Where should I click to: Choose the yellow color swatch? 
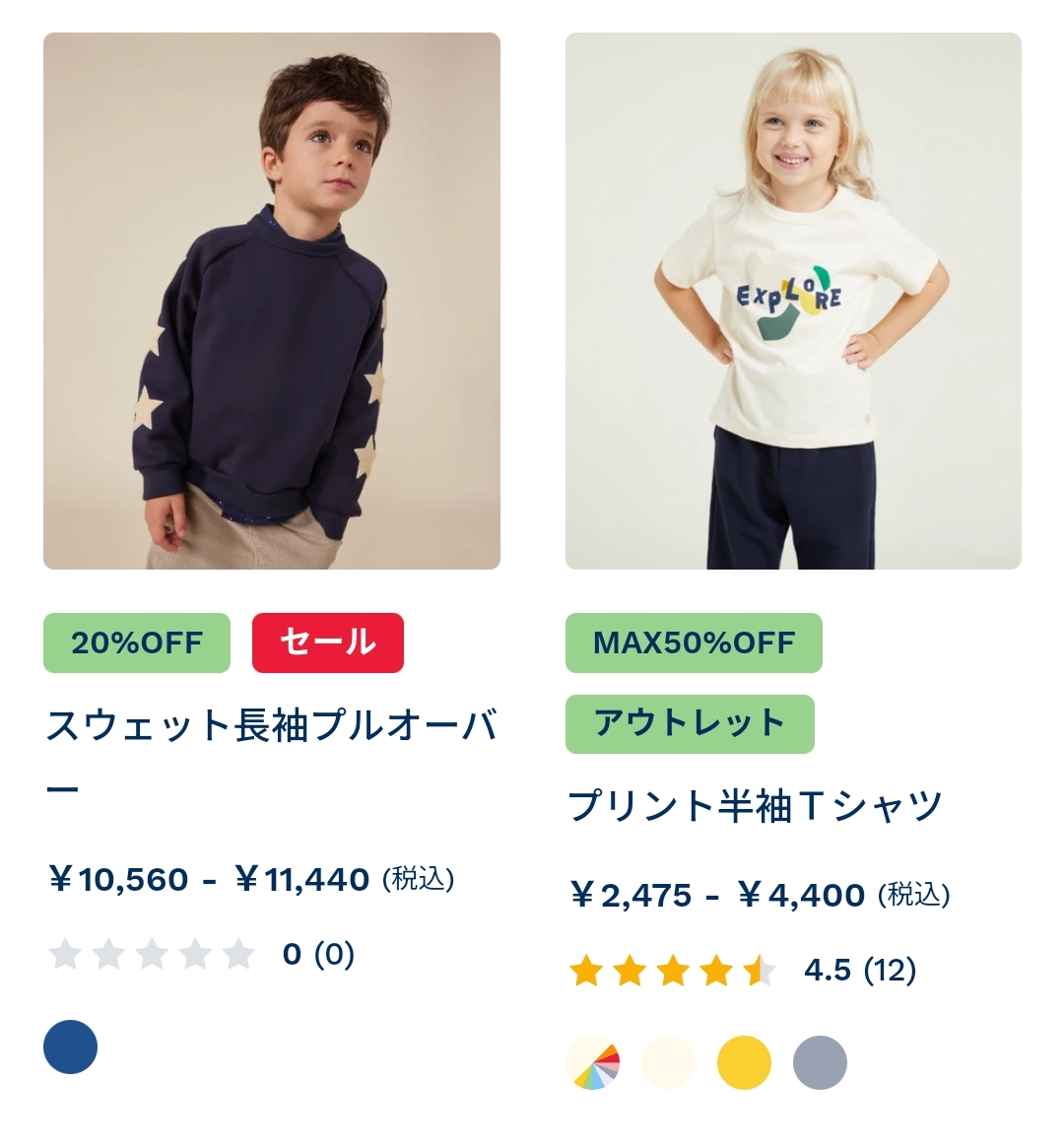click(x=744, y=1063)
